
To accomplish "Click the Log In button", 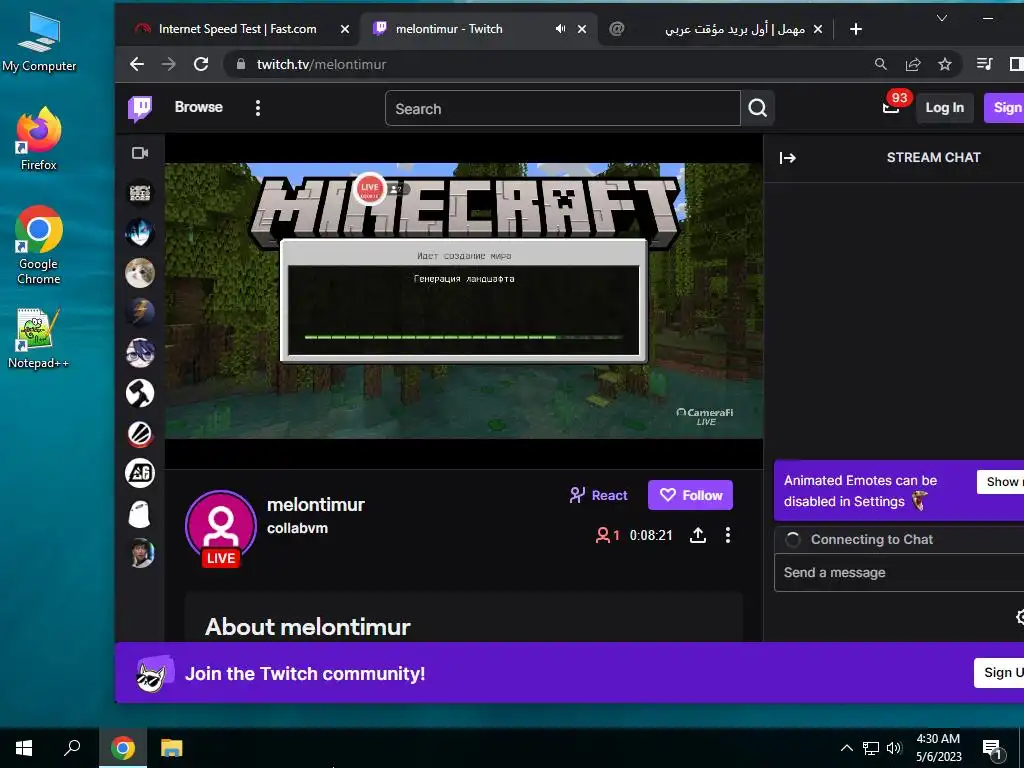I will point(944,108).
